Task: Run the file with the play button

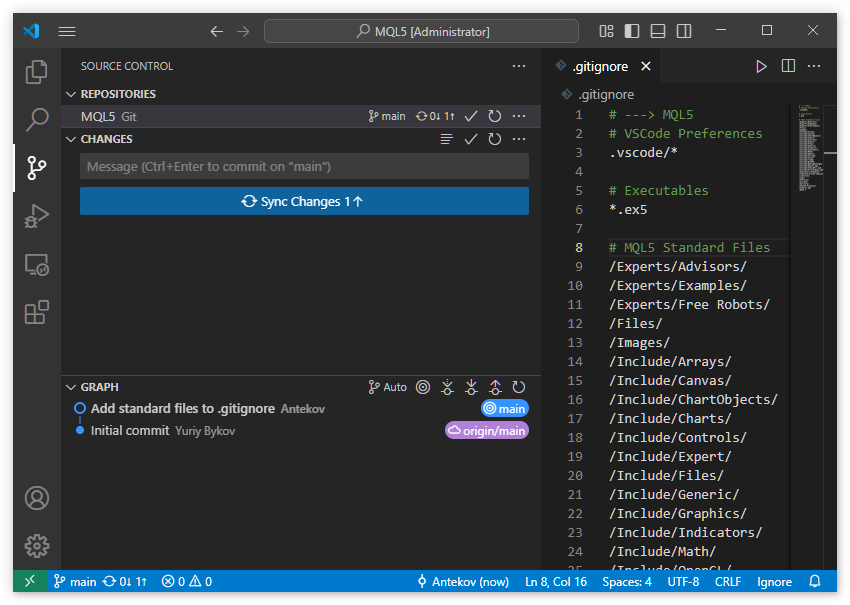Action: [761, 66]
